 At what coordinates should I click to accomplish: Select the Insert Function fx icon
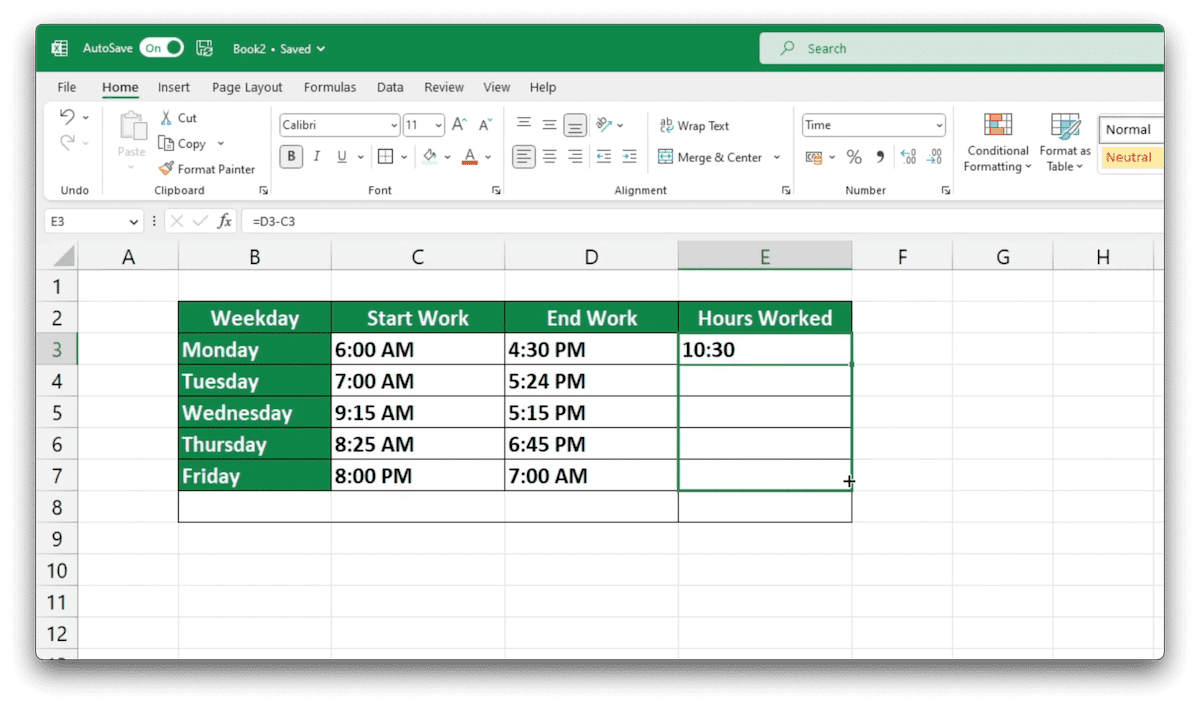(224, 221)
